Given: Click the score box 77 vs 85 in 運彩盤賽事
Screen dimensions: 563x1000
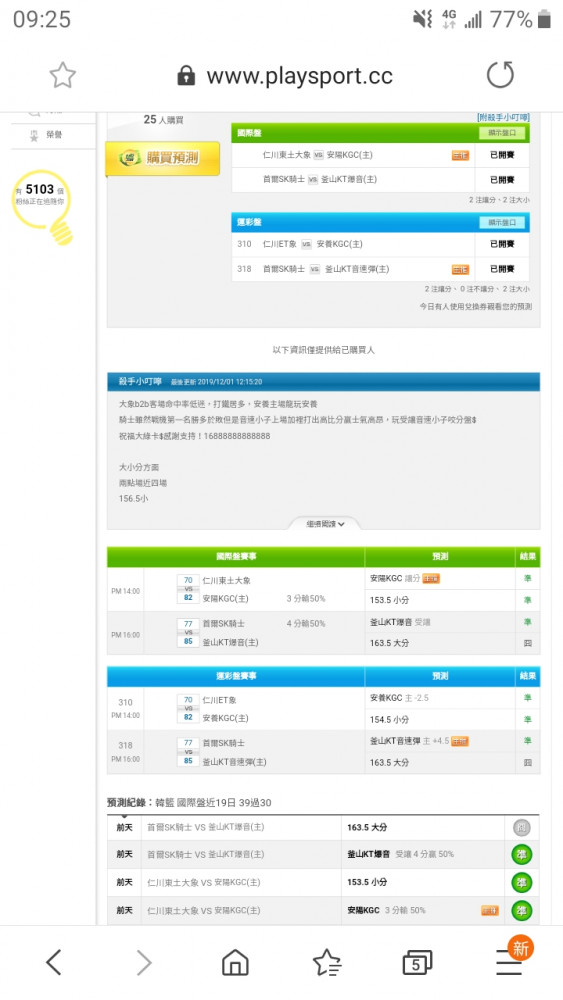Looking at the screenshot, I should coord(188,752).
